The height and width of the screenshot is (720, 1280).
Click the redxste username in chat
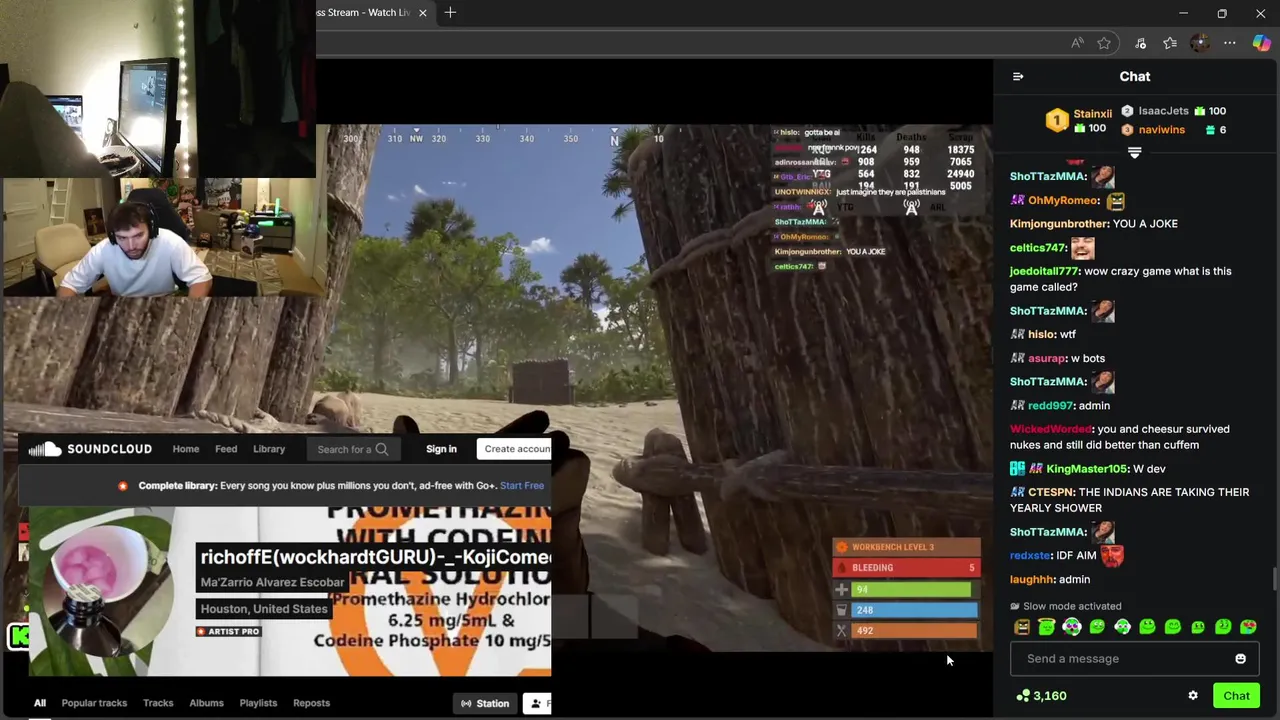point(1030,556)
